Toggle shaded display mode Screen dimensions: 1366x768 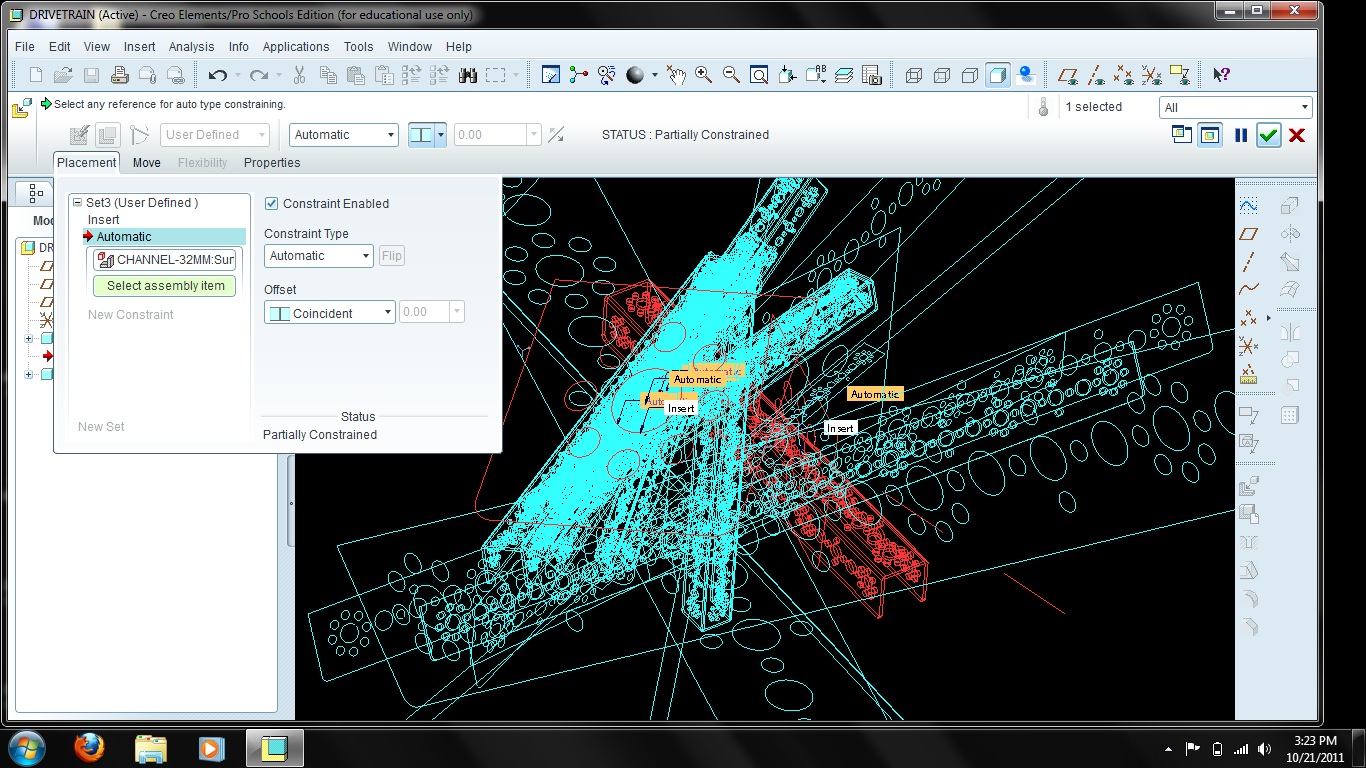pos(997,75)
